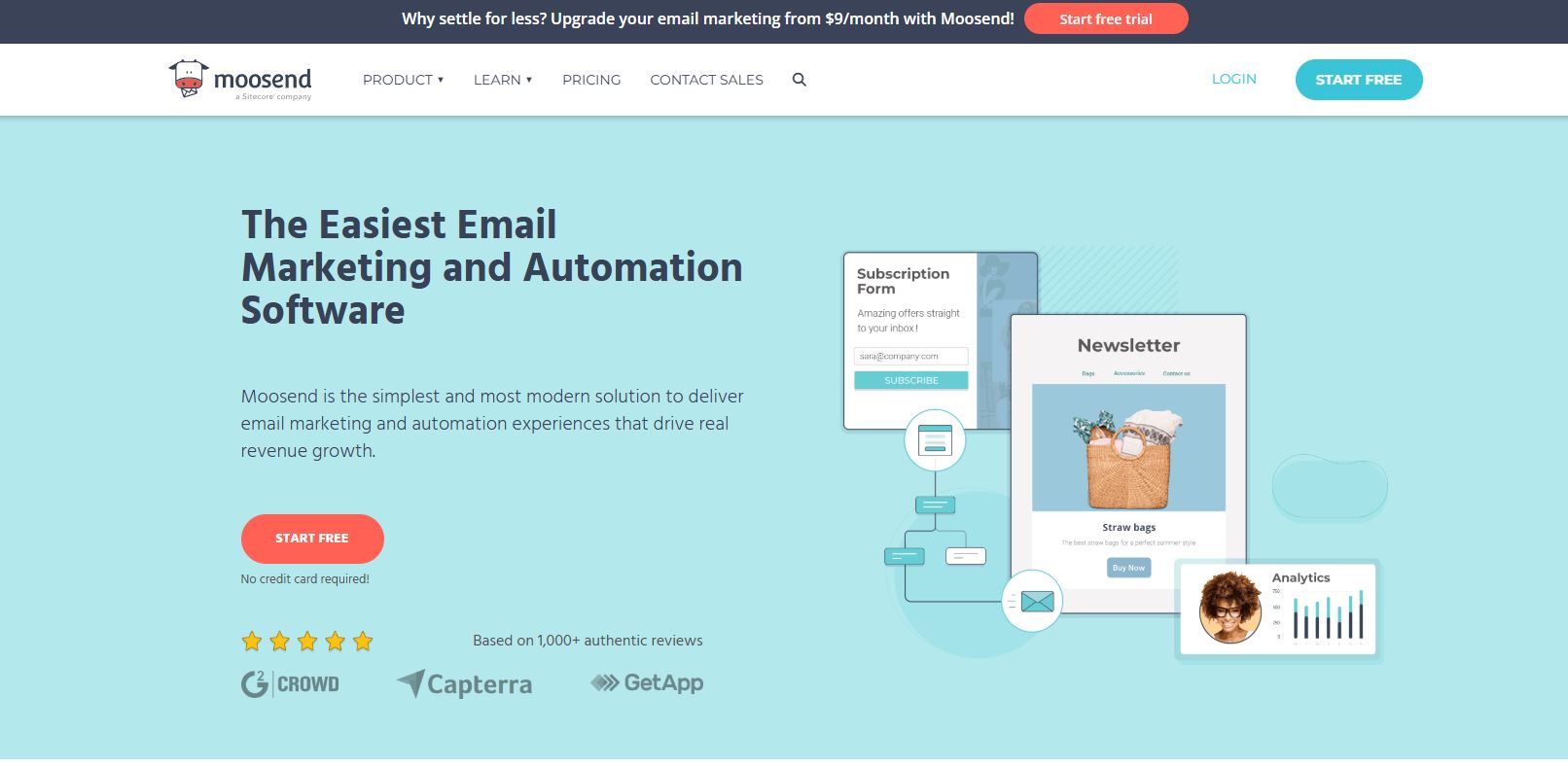Open the PRICING page
Image resolution: width=1568 pixels, height=766 pixels.
pyautogui.click(x=591, y=80)
